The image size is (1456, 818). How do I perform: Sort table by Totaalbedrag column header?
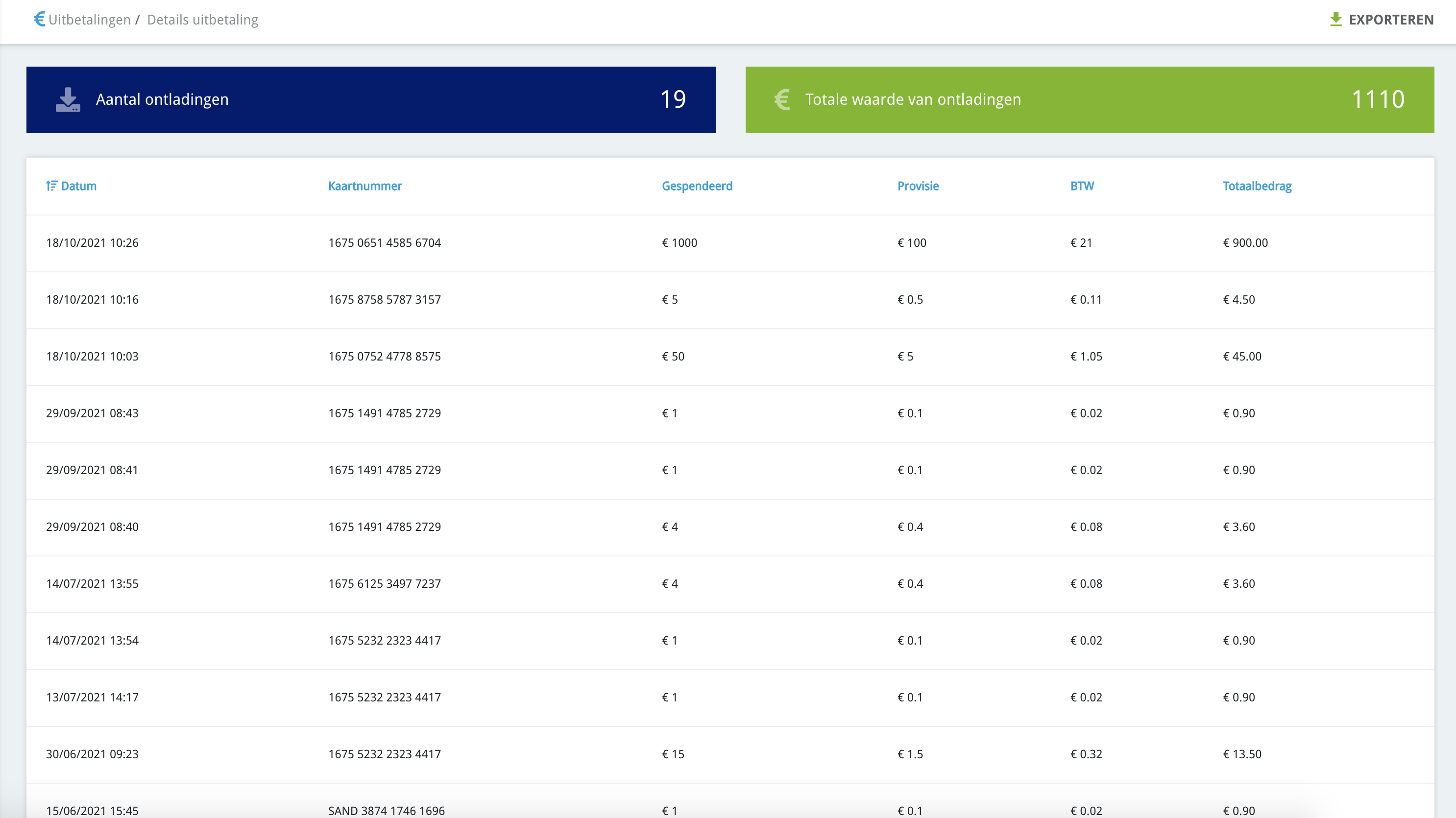pos(1257,186)
